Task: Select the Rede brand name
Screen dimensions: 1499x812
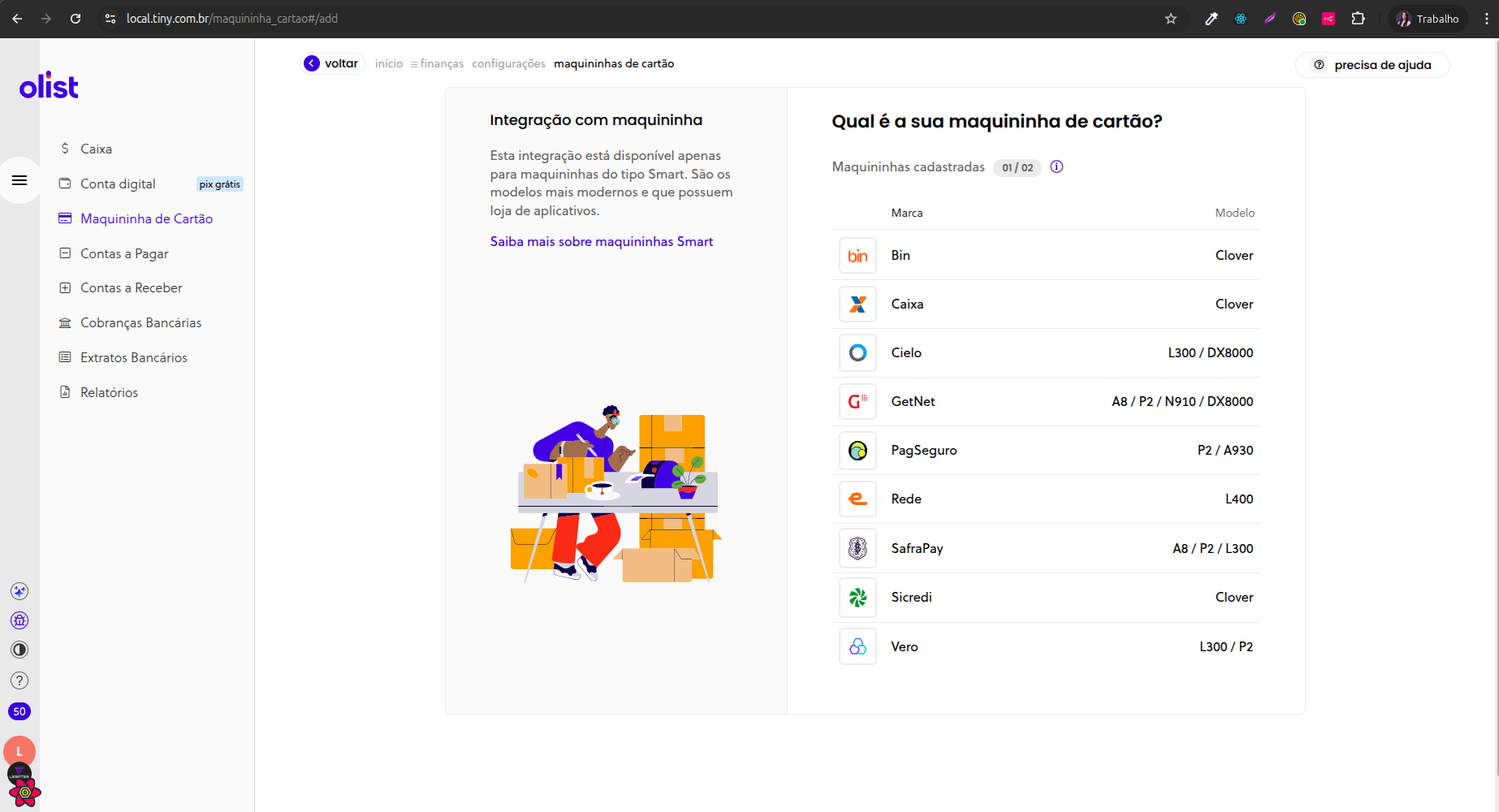Action: point(906,499)
